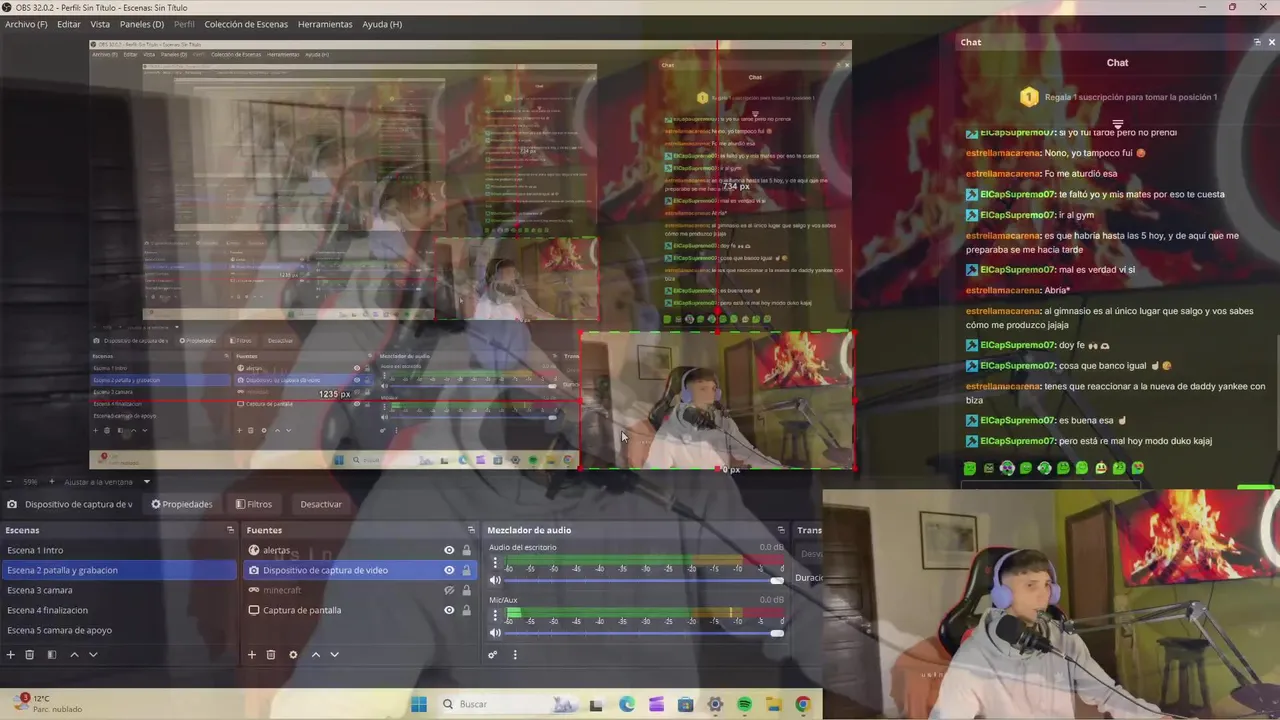Select Escena 5 camara de apoyo
Viewport: 1280px width, 720px height.
pos(120,630)
